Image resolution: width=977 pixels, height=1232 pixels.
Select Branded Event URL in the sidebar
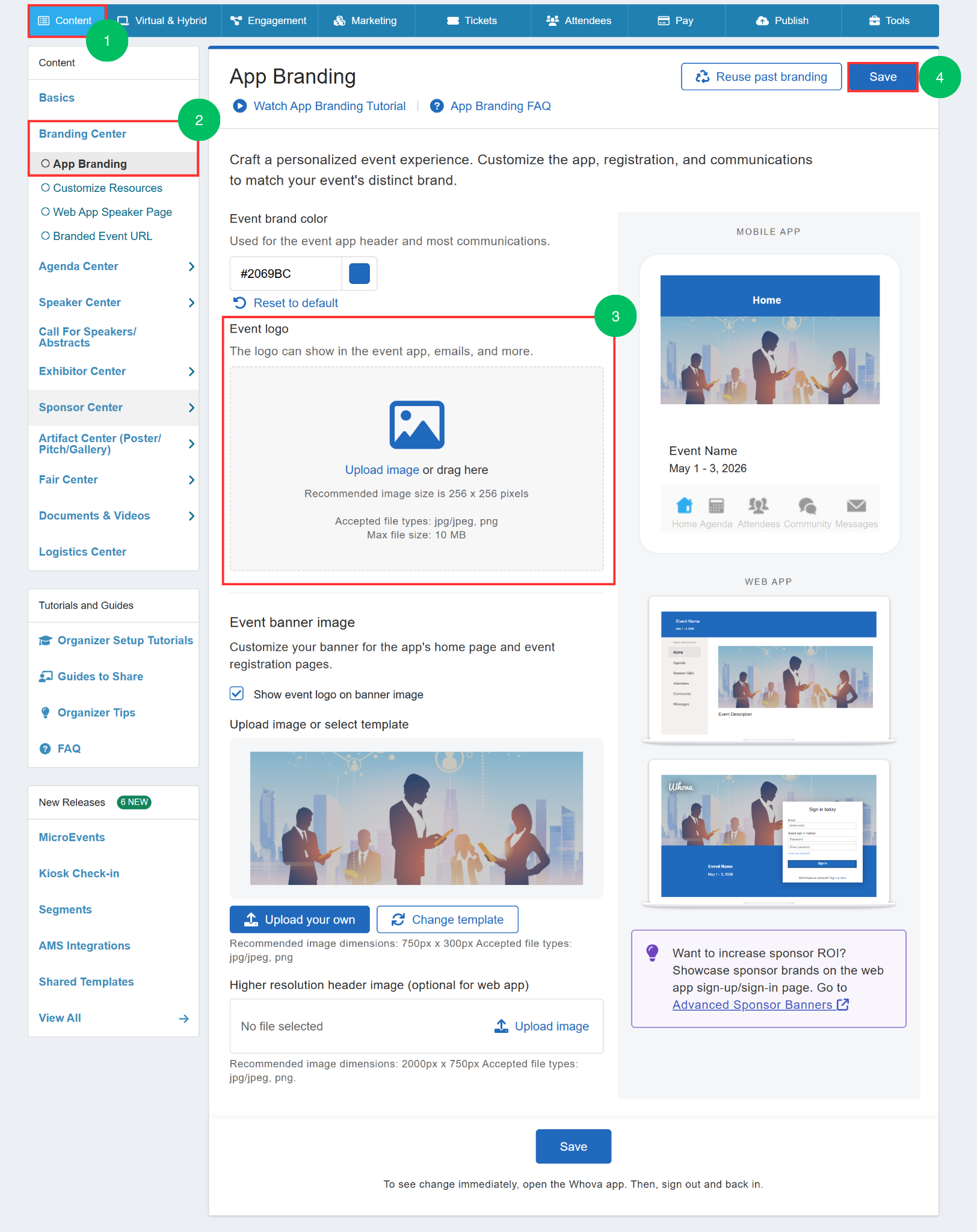pyautogui.click(x=102, y=236)
